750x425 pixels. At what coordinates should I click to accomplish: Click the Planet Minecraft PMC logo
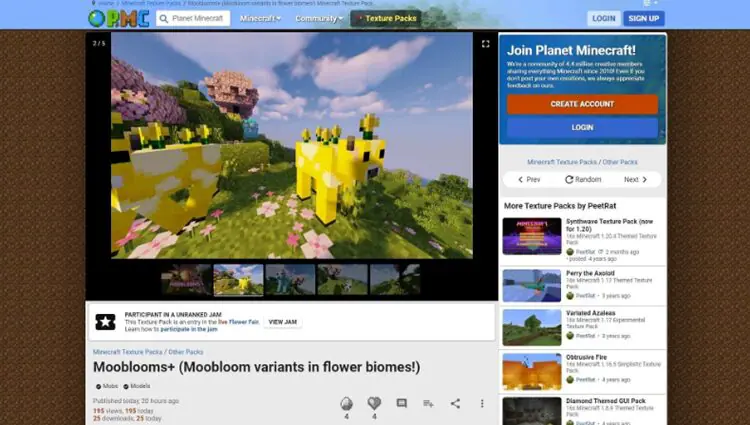click(116, 18)
